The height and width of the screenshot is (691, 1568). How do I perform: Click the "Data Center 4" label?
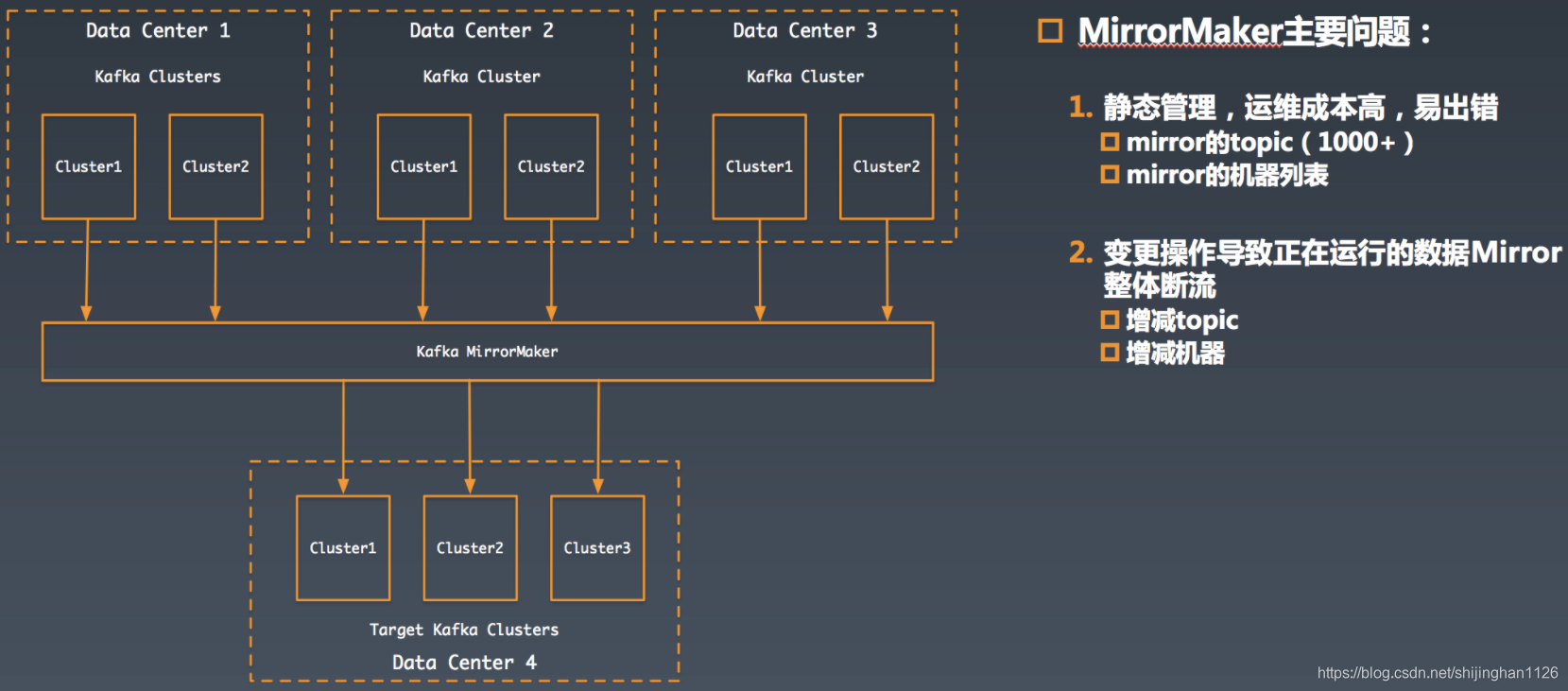(464, 663)
